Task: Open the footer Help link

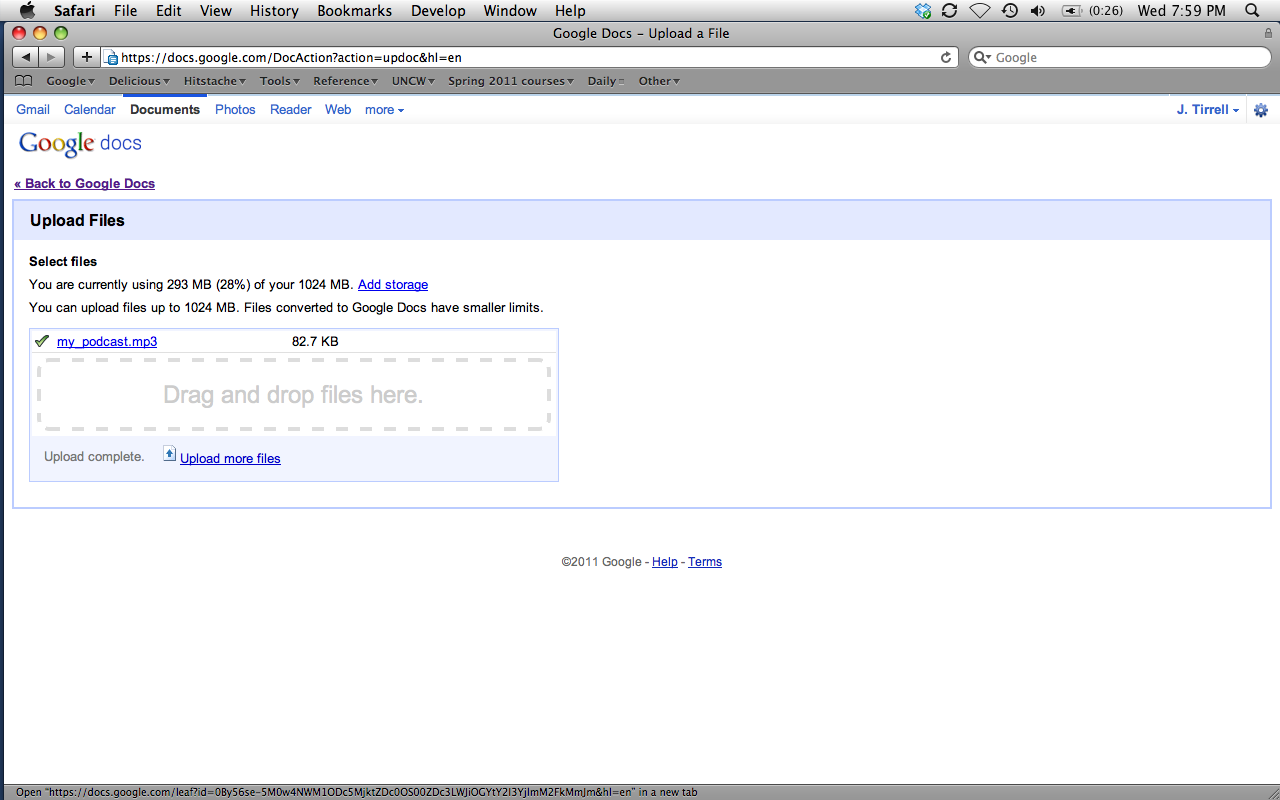Action: [665, 562]
